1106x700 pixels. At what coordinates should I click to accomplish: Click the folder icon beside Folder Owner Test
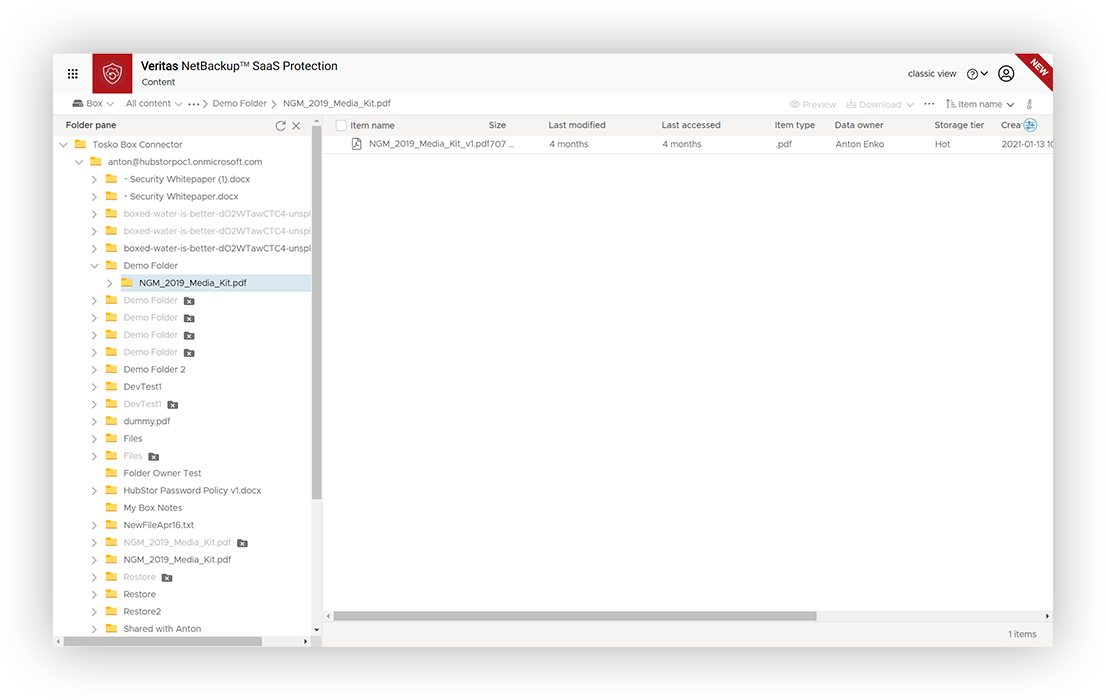pyautogui.click(x=111, y=473)
